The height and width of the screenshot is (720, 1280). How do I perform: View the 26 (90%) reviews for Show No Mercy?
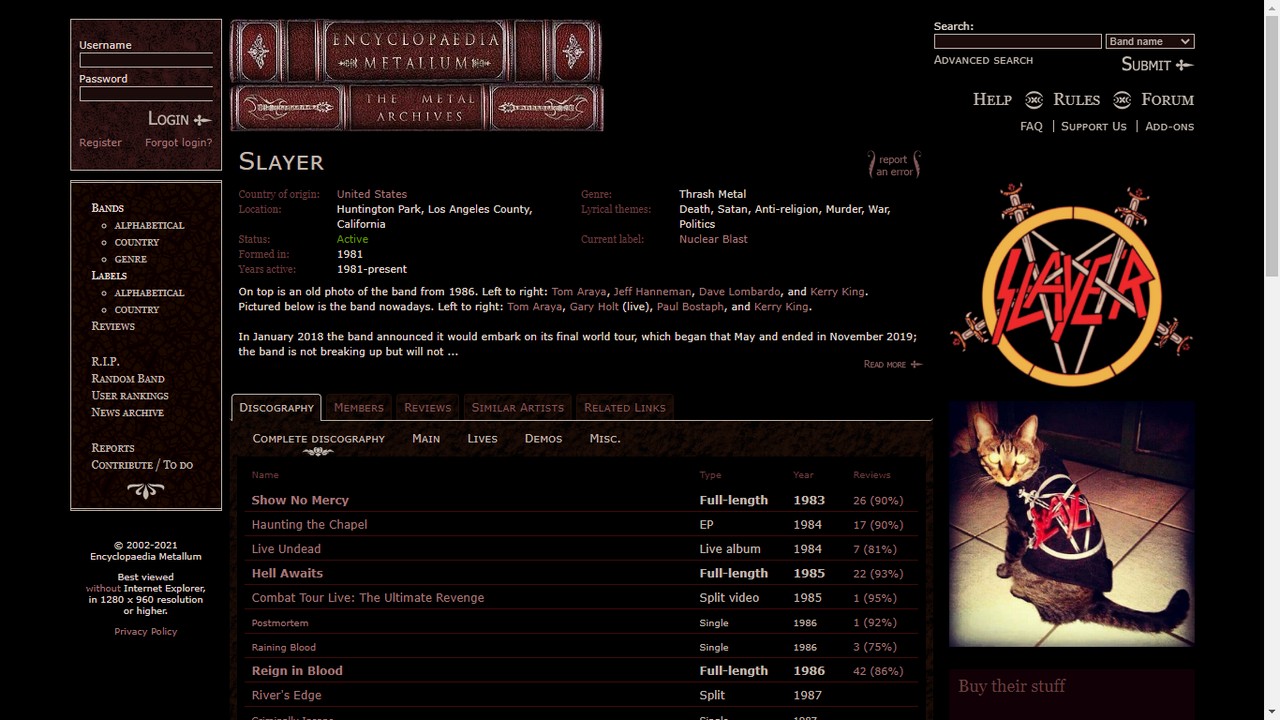coord(878,500)
